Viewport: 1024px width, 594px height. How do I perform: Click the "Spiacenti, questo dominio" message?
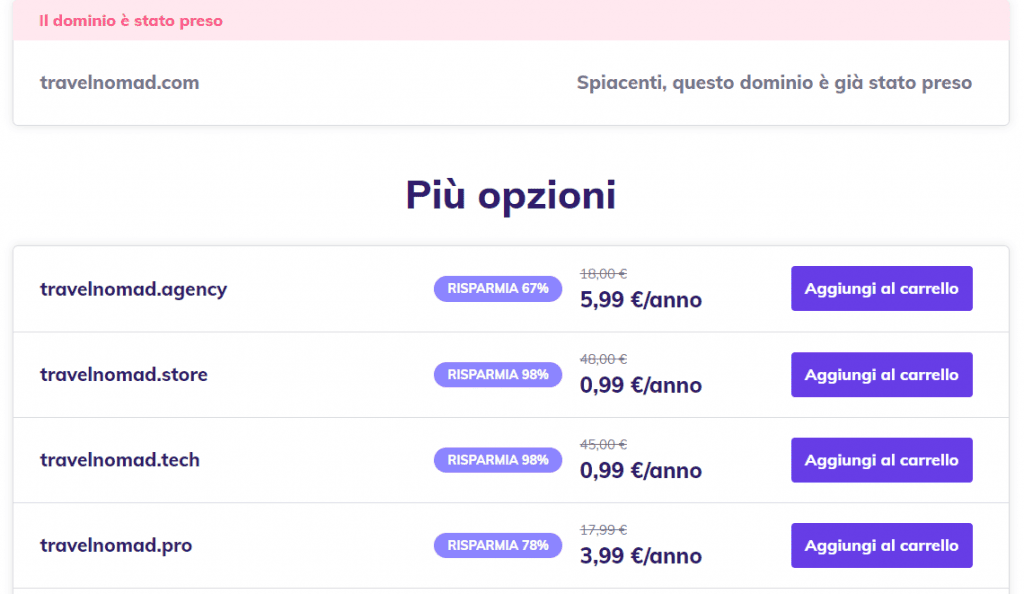(774, 83)
